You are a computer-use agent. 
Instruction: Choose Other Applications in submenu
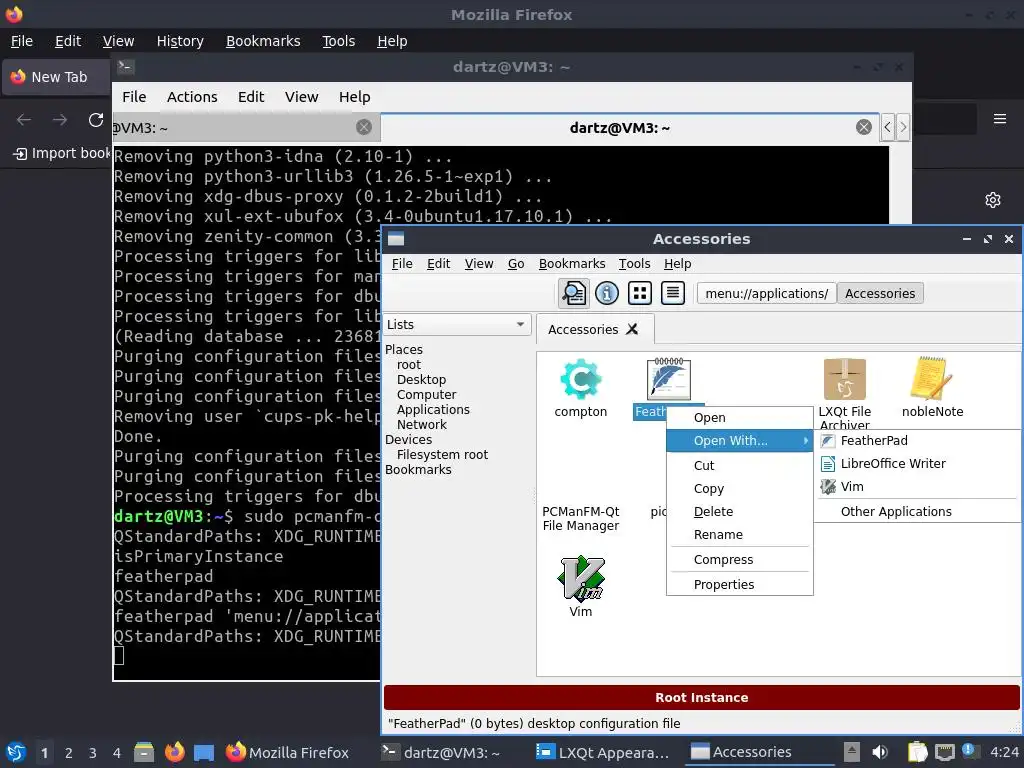point(918,511)
